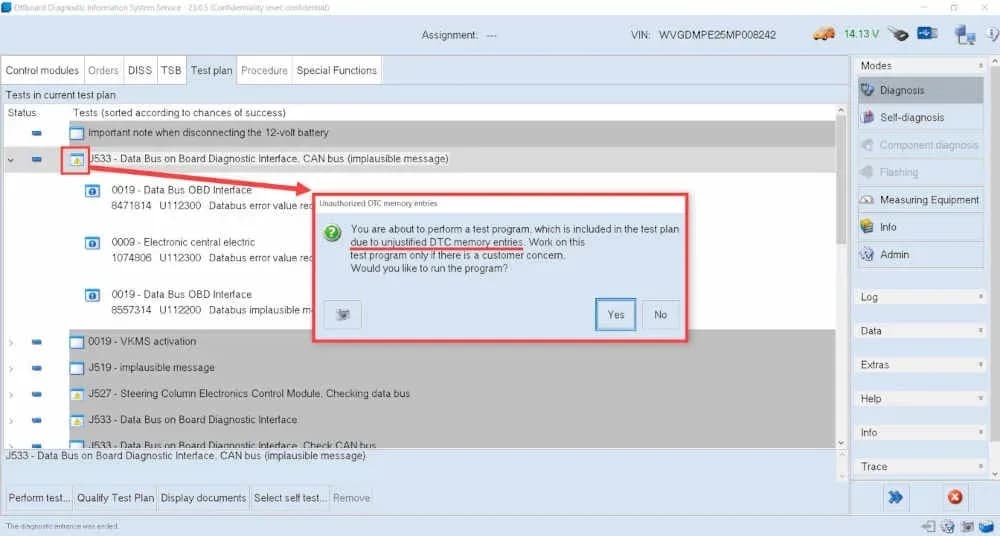Expand the Extras section in the sidebar
This screenshot has width=1000, height=536.
pos(920,365)
